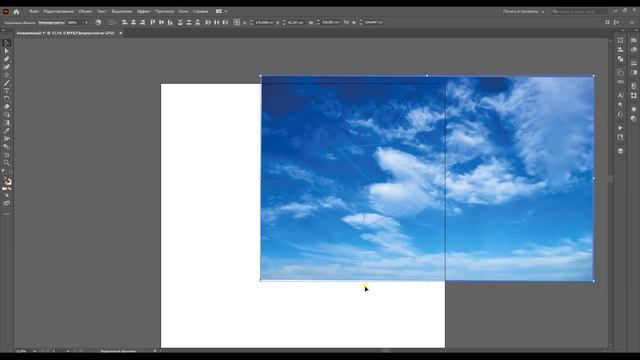The height and width of the screenshot is (360, 640).
Task: Click the width value field
Action: tap(331, 22)
